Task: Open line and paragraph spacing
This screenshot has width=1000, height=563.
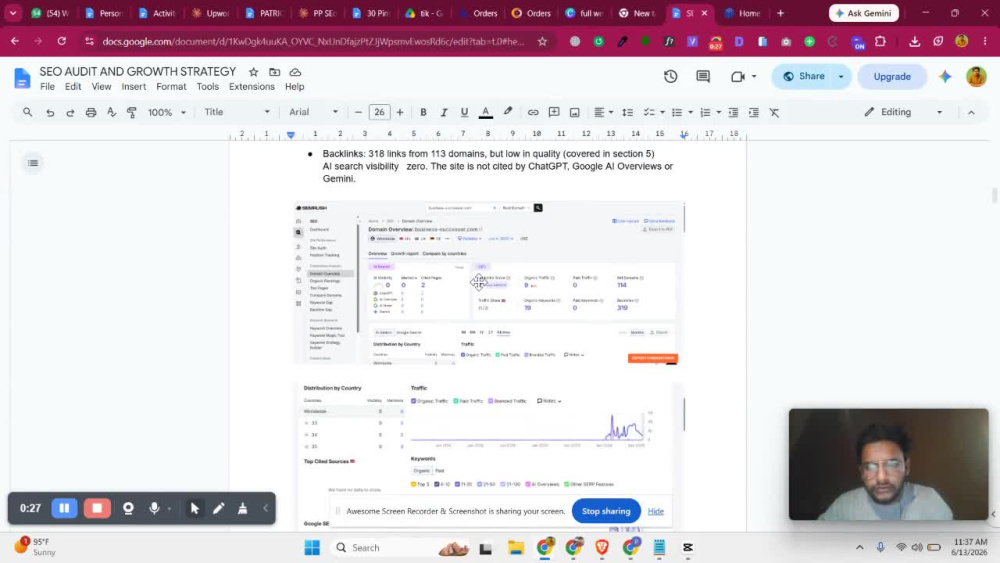Action: coord(628,112)
